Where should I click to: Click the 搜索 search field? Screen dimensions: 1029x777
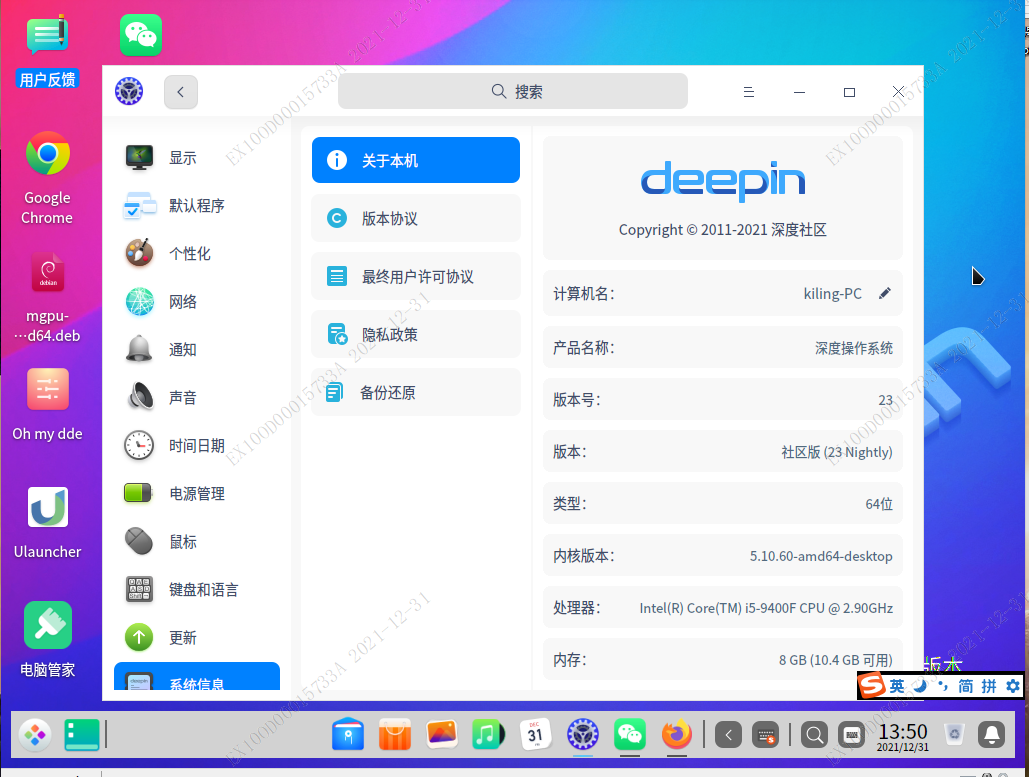512,91
